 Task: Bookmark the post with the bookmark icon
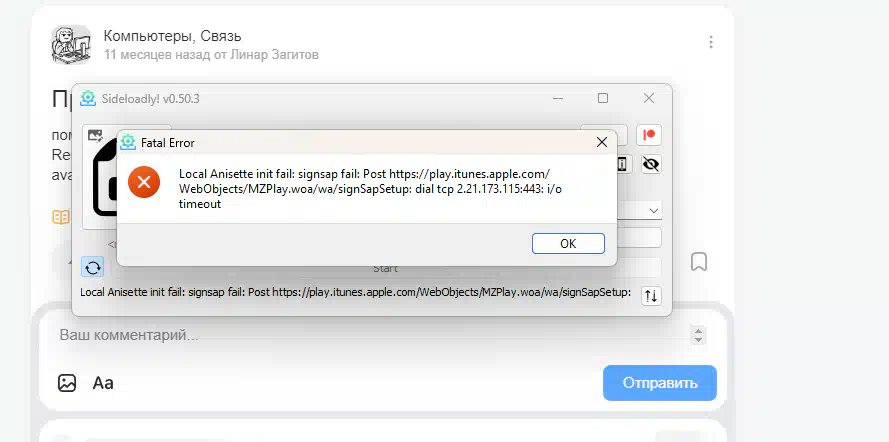(698, 262)
